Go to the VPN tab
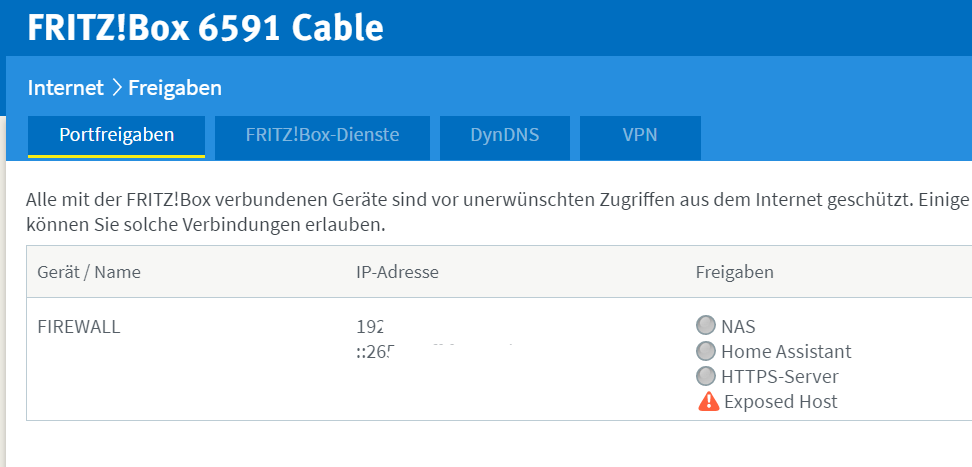This screenshot has width=972, height=467. pyautogui.click(x=639, y=135)
